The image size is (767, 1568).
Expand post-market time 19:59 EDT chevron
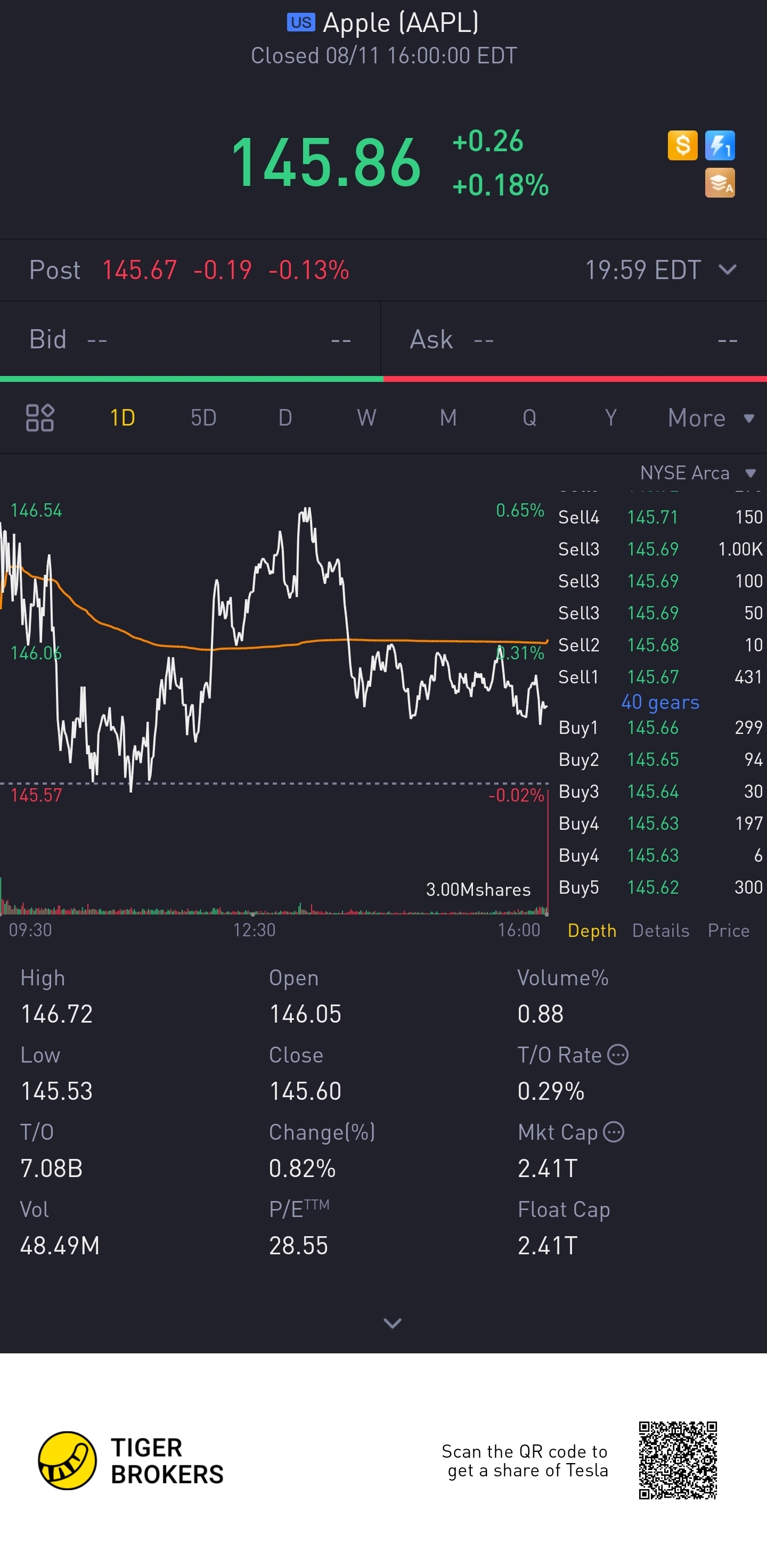coord(728,269)
